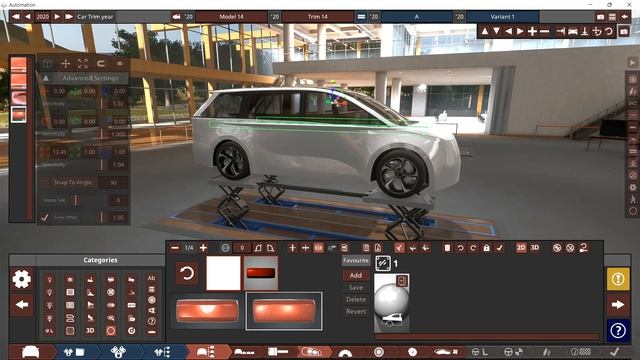Viewport: 640px width, 360px height.
Task: Move camera down with the down triangle
Action: tap(496, 31)
